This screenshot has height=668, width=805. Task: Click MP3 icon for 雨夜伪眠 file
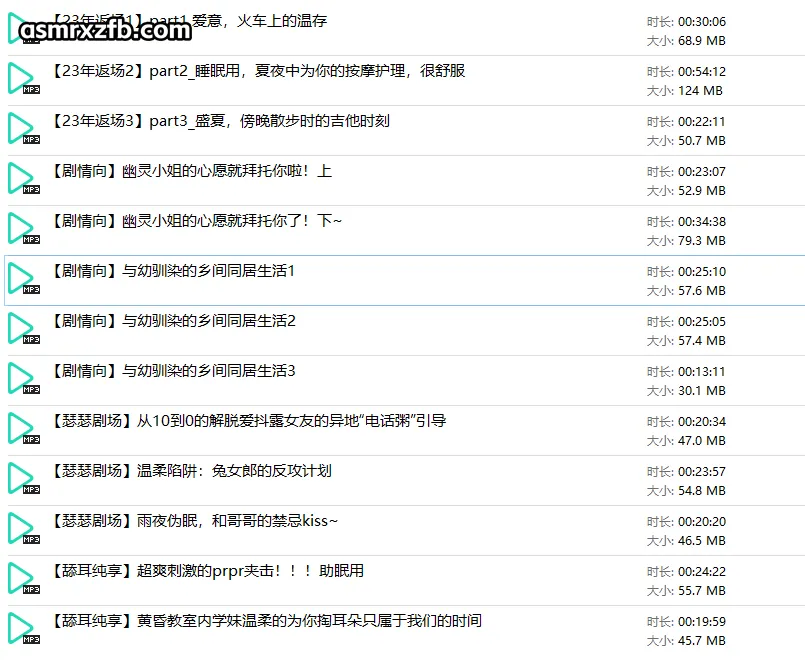(24, 528)
